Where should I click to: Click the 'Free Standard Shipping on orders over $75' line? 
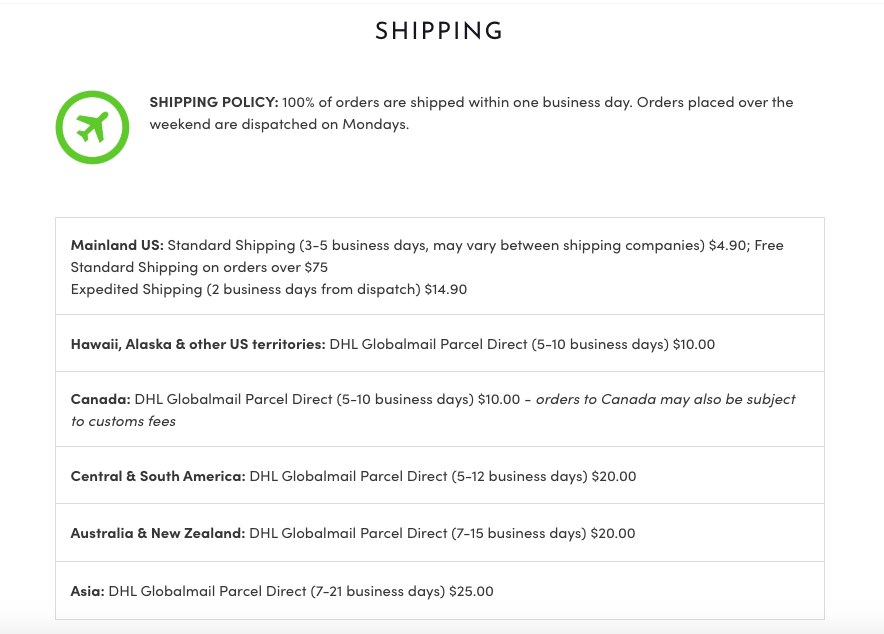click(x=199, y=267)
